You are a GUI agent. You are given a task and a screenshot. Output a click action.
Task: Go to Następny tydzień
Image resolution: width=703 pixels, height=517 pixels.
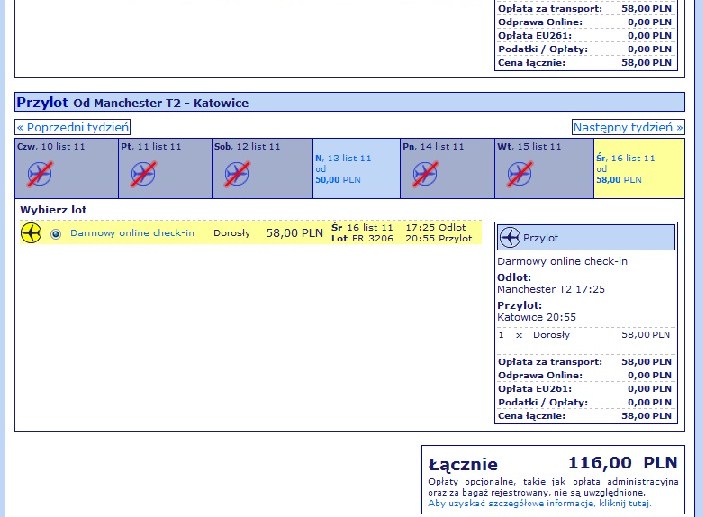coord(628,127)
